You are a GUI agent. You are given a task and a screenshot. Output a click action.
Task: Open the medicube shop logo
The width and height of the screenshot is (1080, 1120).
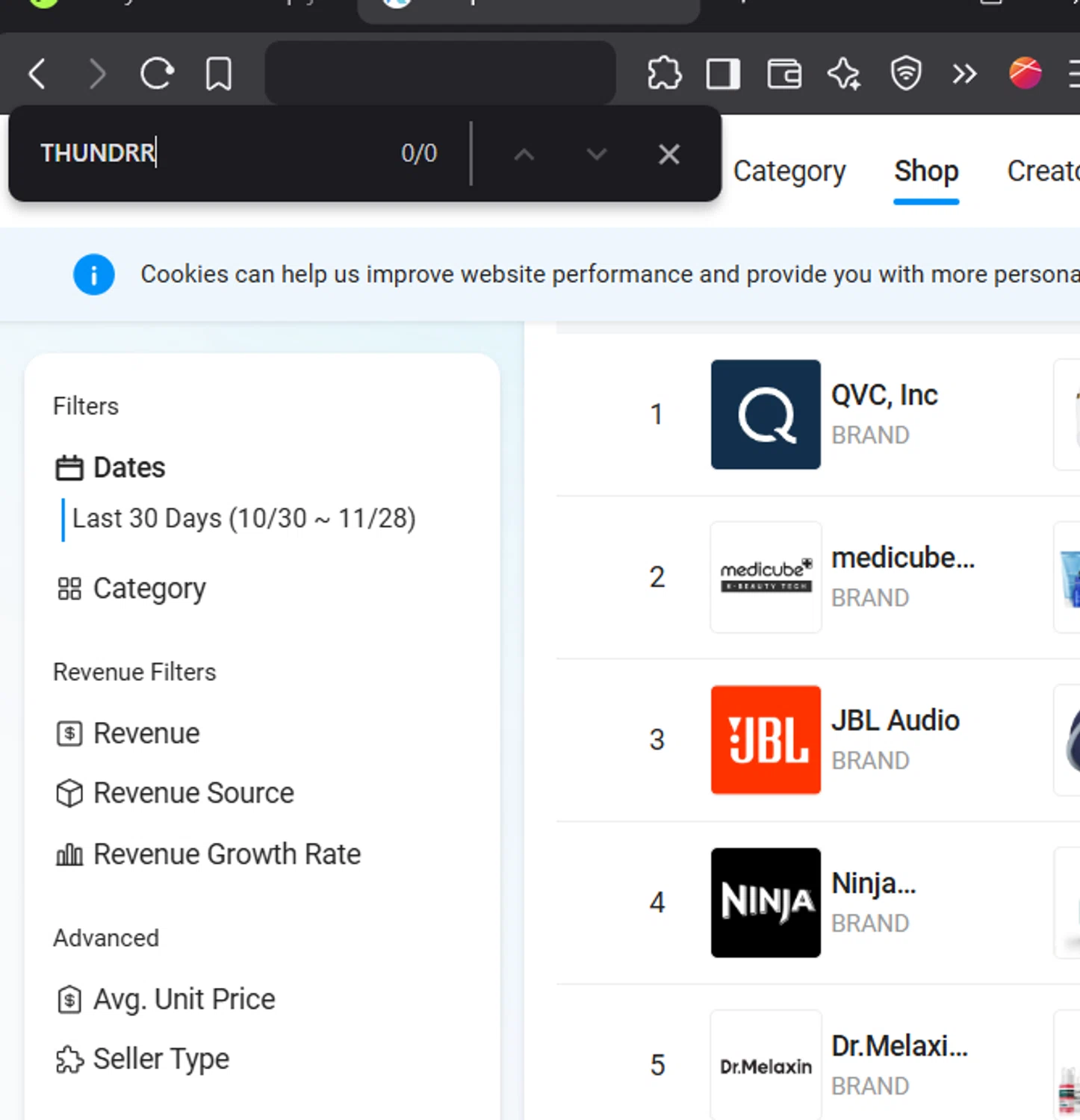766,577
